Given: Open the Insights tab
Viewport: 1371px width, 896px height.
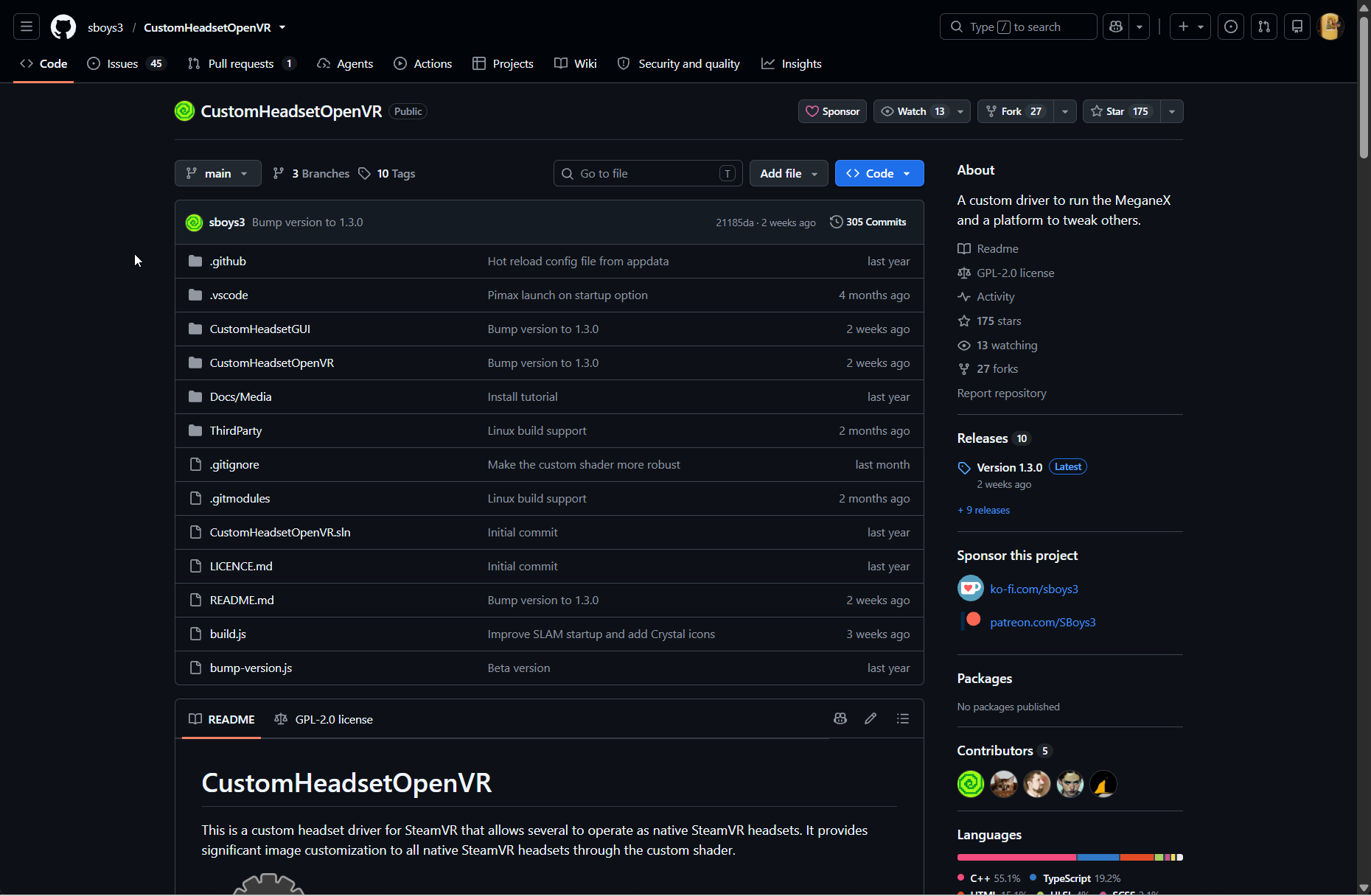Looking at the screenshot, I should pos(792,64).
